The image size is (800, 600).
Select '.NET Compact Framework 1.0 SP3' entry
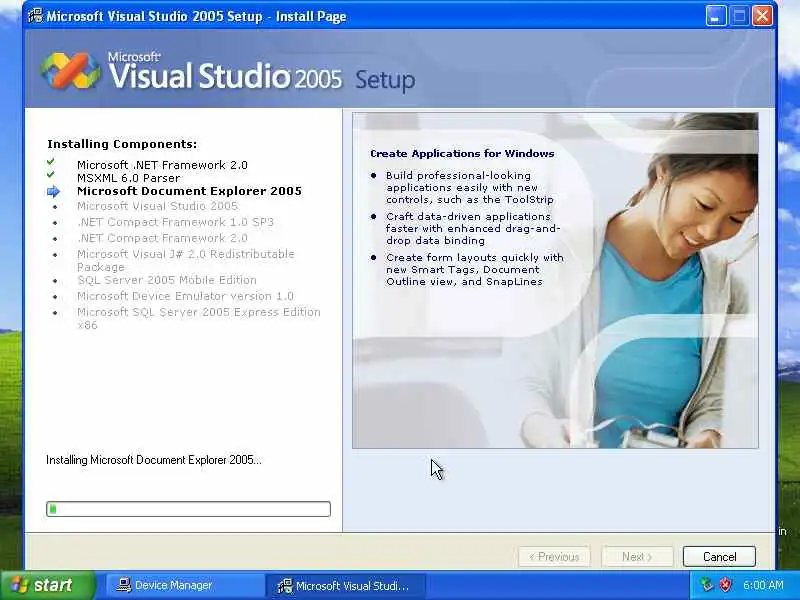tap(176, 222)
